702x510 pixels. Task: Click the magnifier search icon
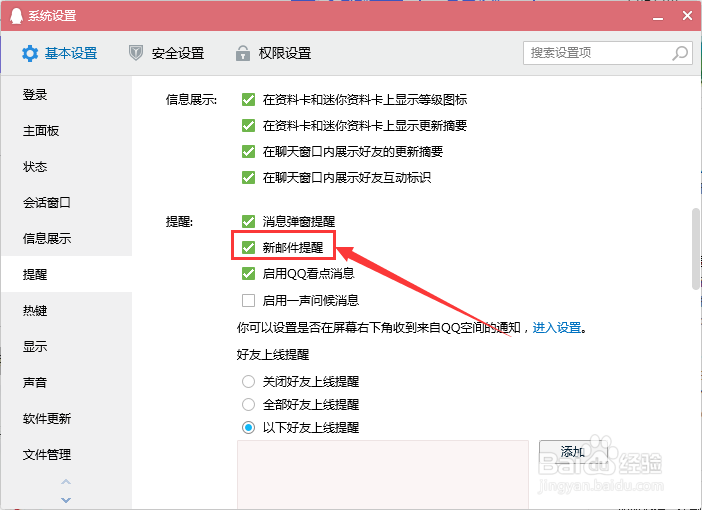point(680,53)
